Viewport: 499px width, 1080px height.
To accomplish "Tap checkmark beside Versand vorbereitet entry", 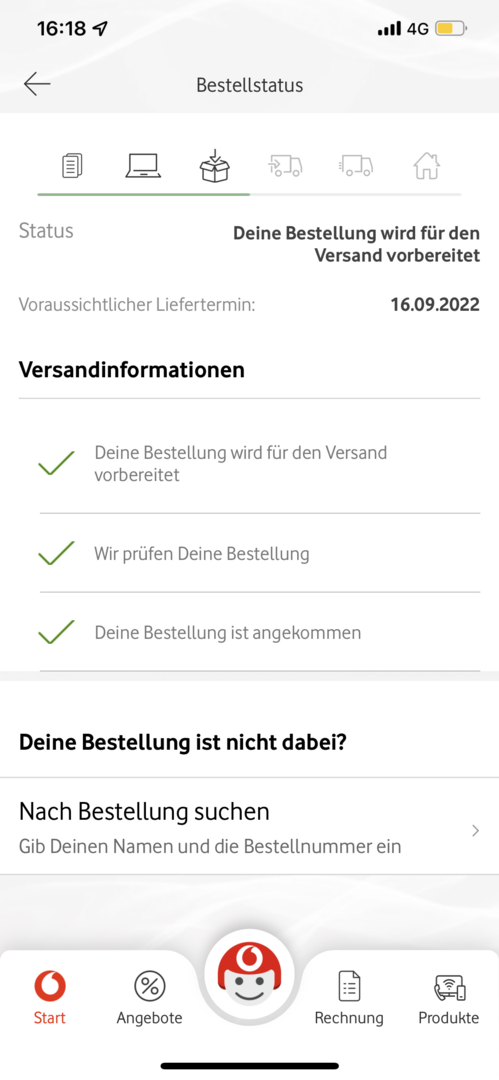I will pyautogui.click(x=57, y=463).
